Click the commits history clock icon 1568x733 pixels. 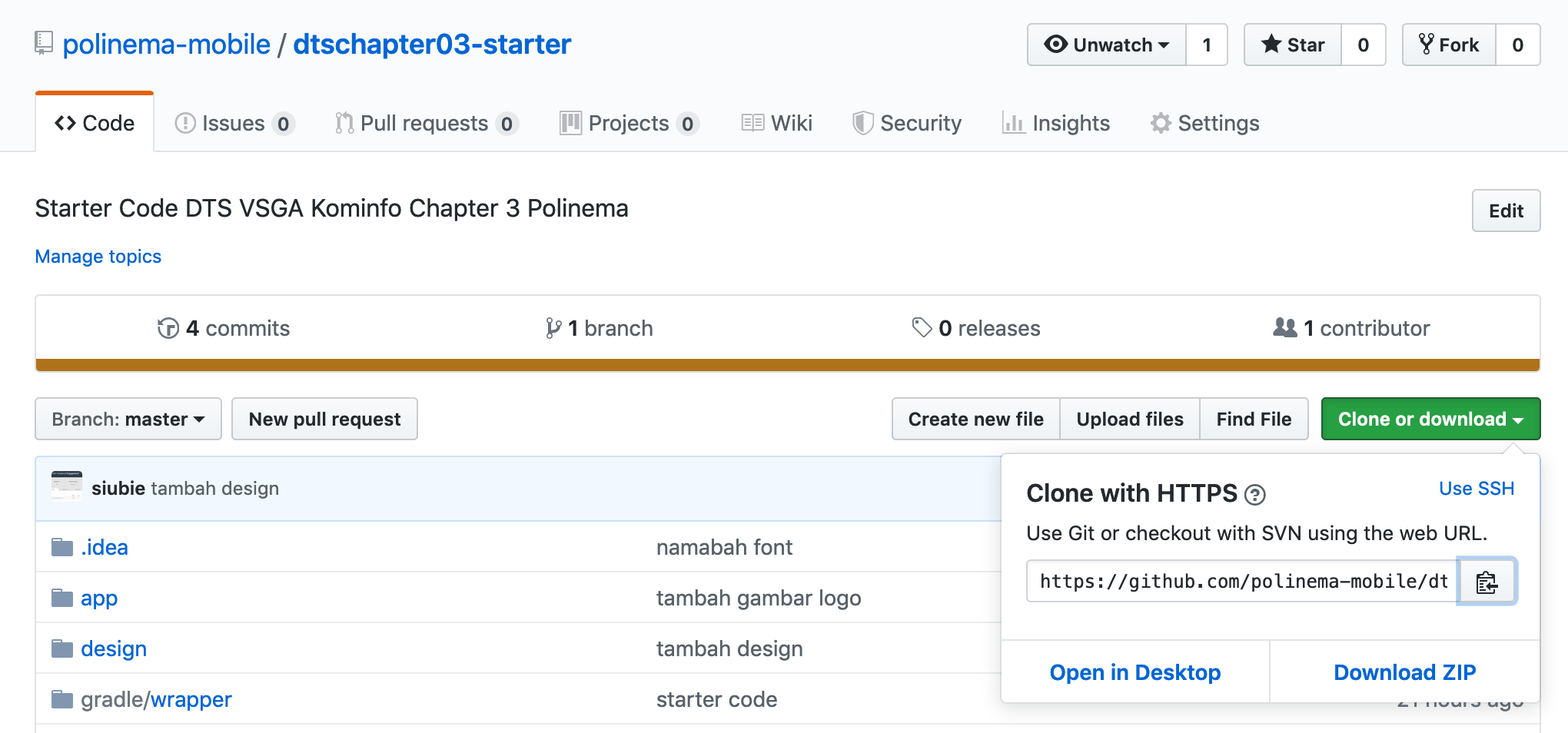[168, 328]
